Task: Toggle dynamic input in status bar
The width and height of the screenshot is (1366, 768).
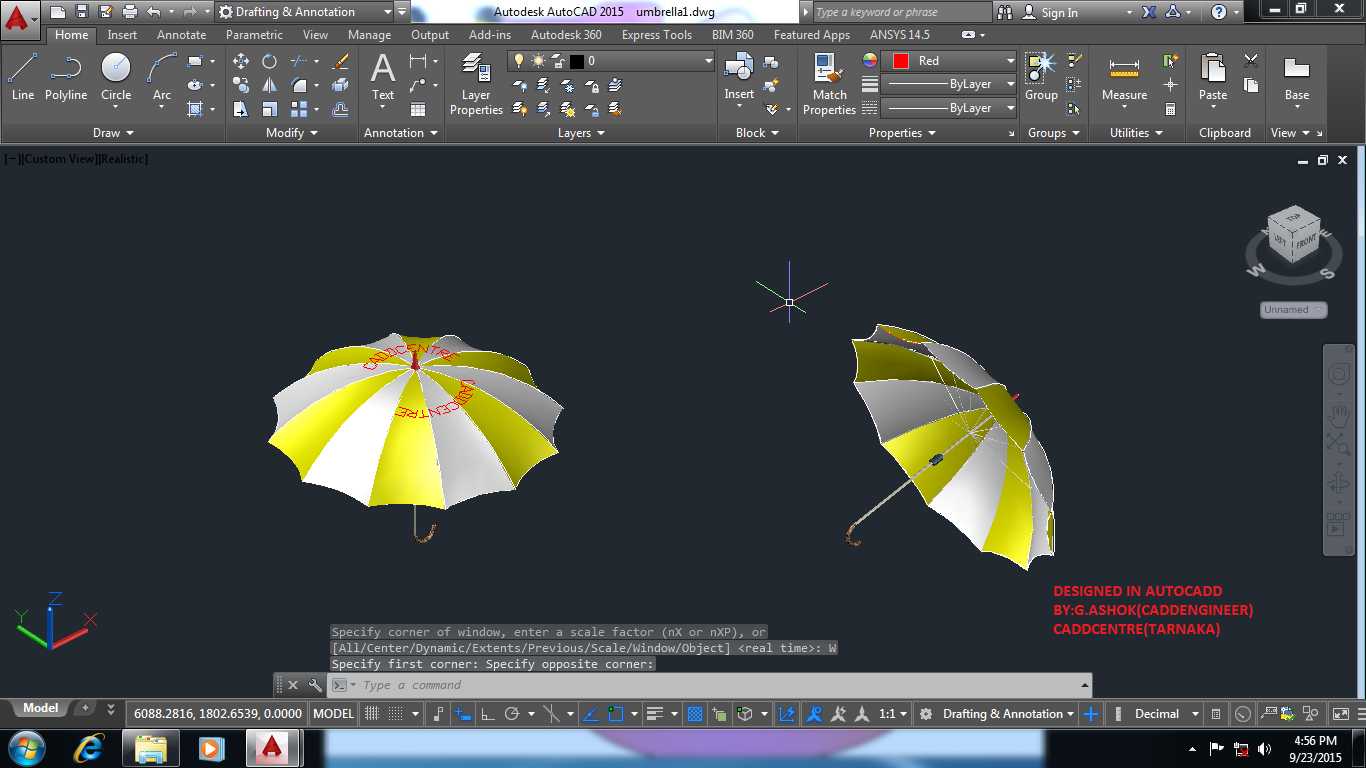Action: 461,714
